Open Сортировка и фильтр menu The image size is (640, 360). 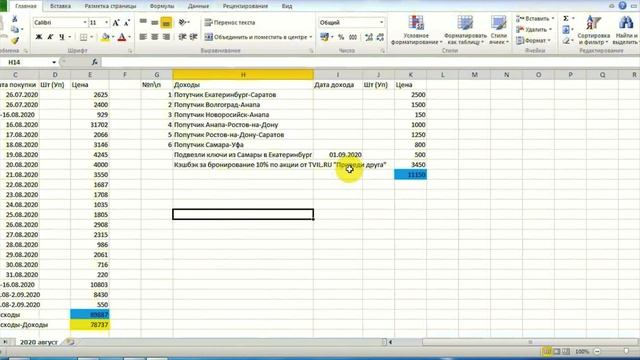pos(594,30)
